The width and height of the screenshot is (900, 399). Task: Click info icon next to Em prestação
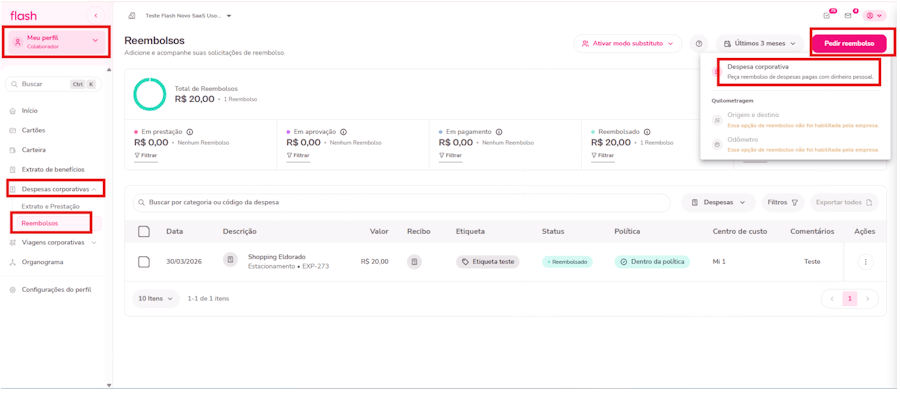[189, 131]
